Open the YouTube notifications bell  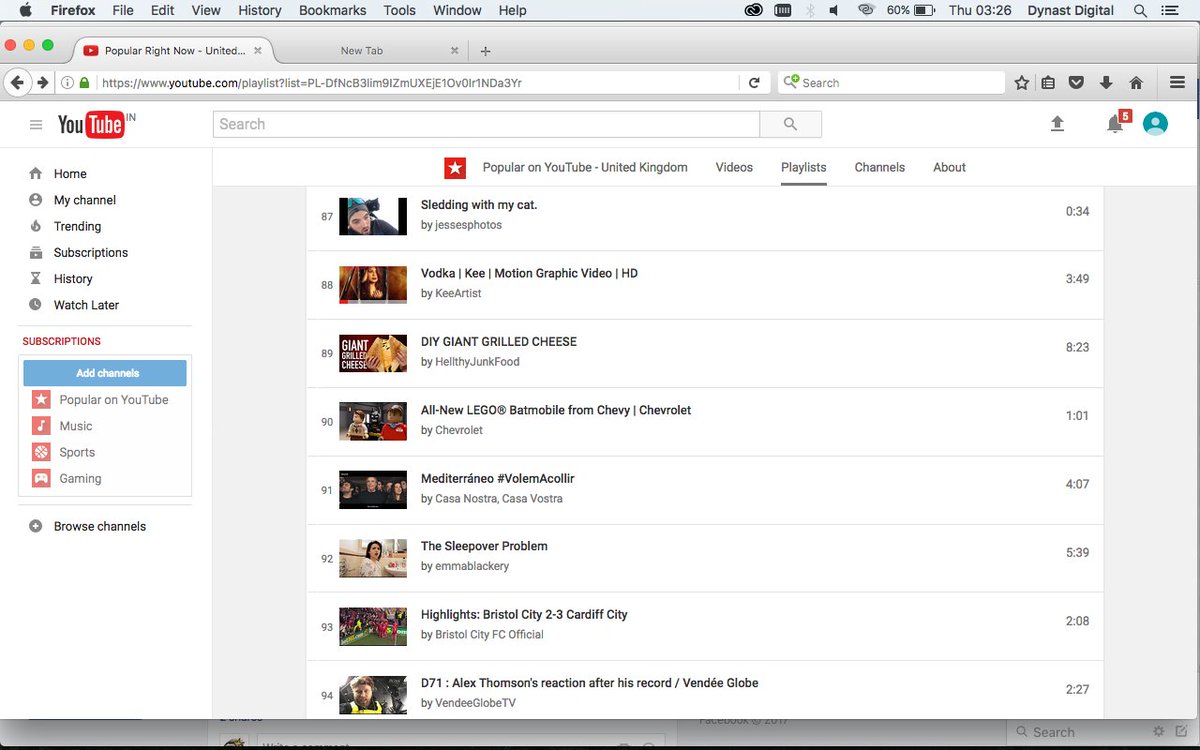1115,124
